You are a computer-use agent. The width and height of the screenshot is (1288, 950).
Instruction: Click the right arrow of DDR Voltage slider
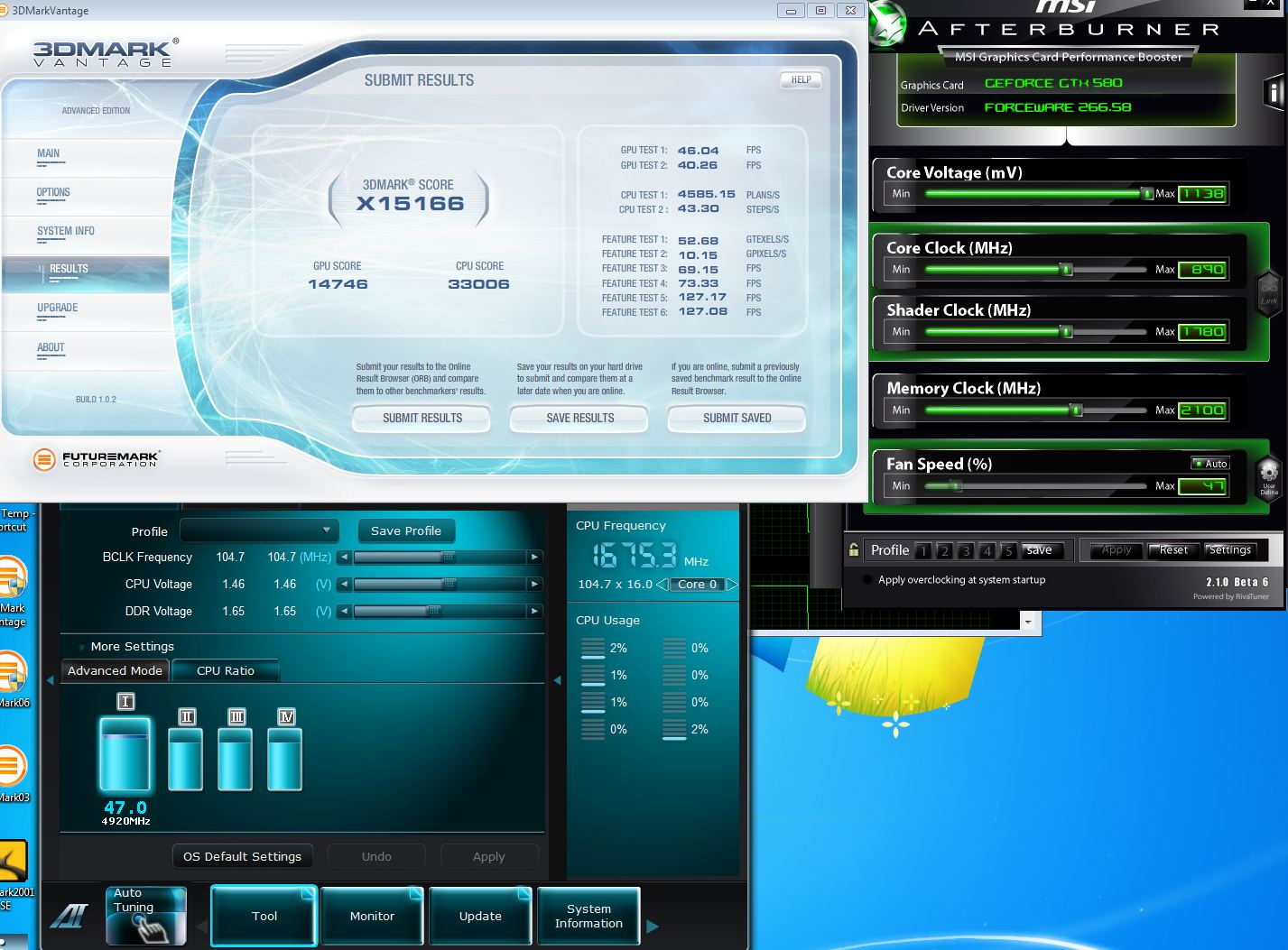[535, 612]
